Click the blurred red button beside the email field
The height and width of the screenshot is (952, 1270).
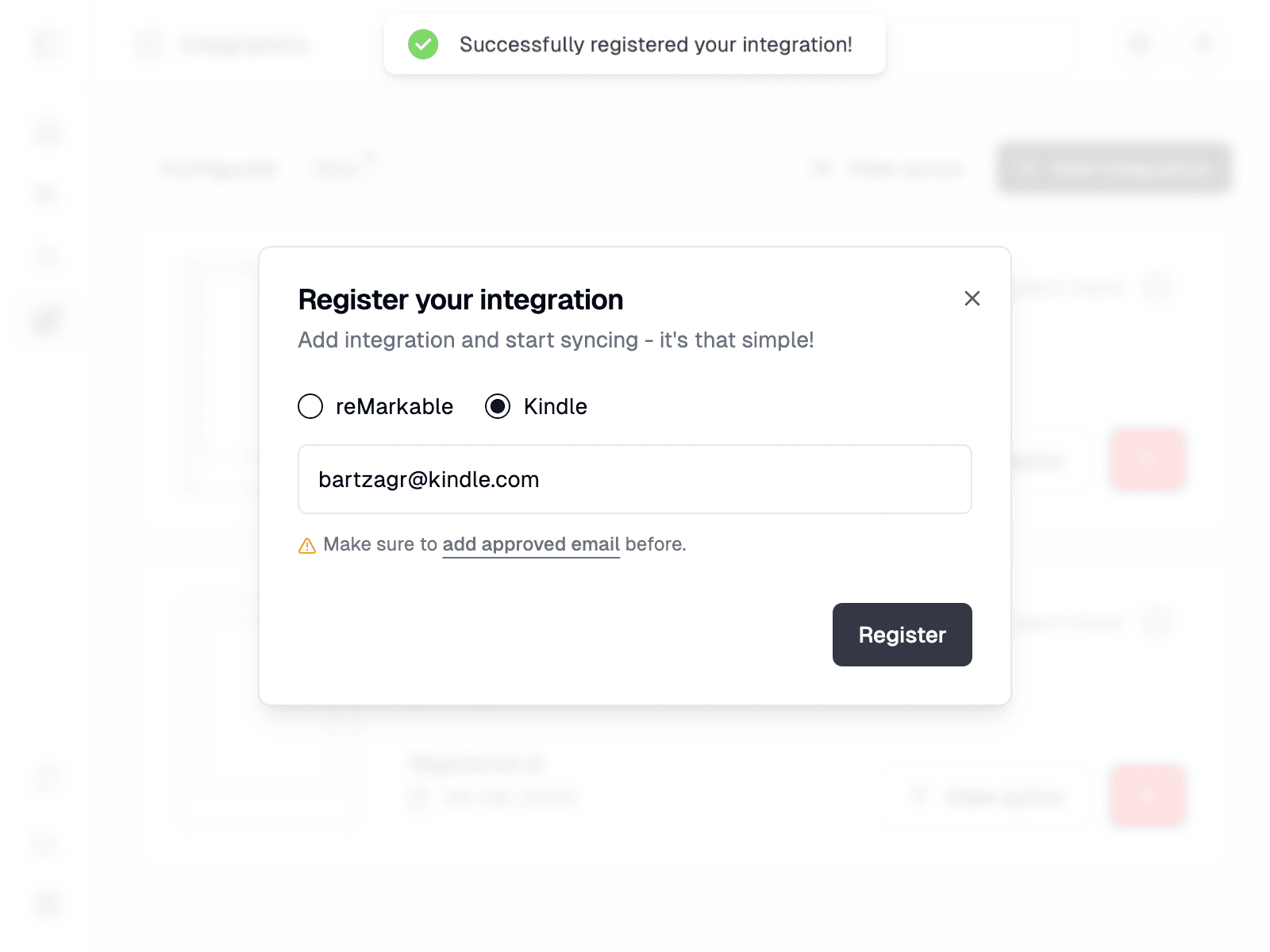point(1148,460)
